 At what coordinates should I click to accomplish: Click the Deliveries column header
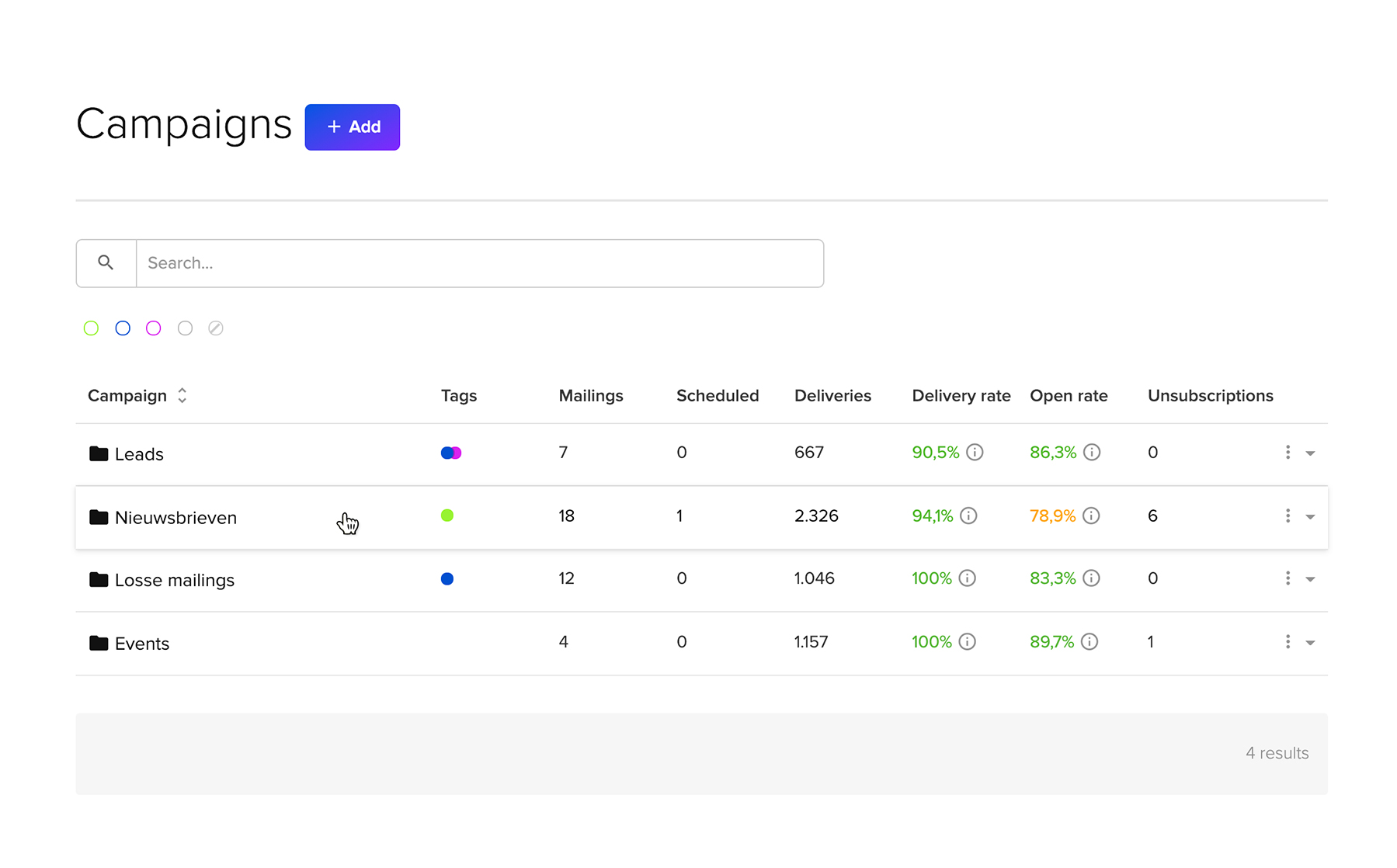[x=832, y=396]
